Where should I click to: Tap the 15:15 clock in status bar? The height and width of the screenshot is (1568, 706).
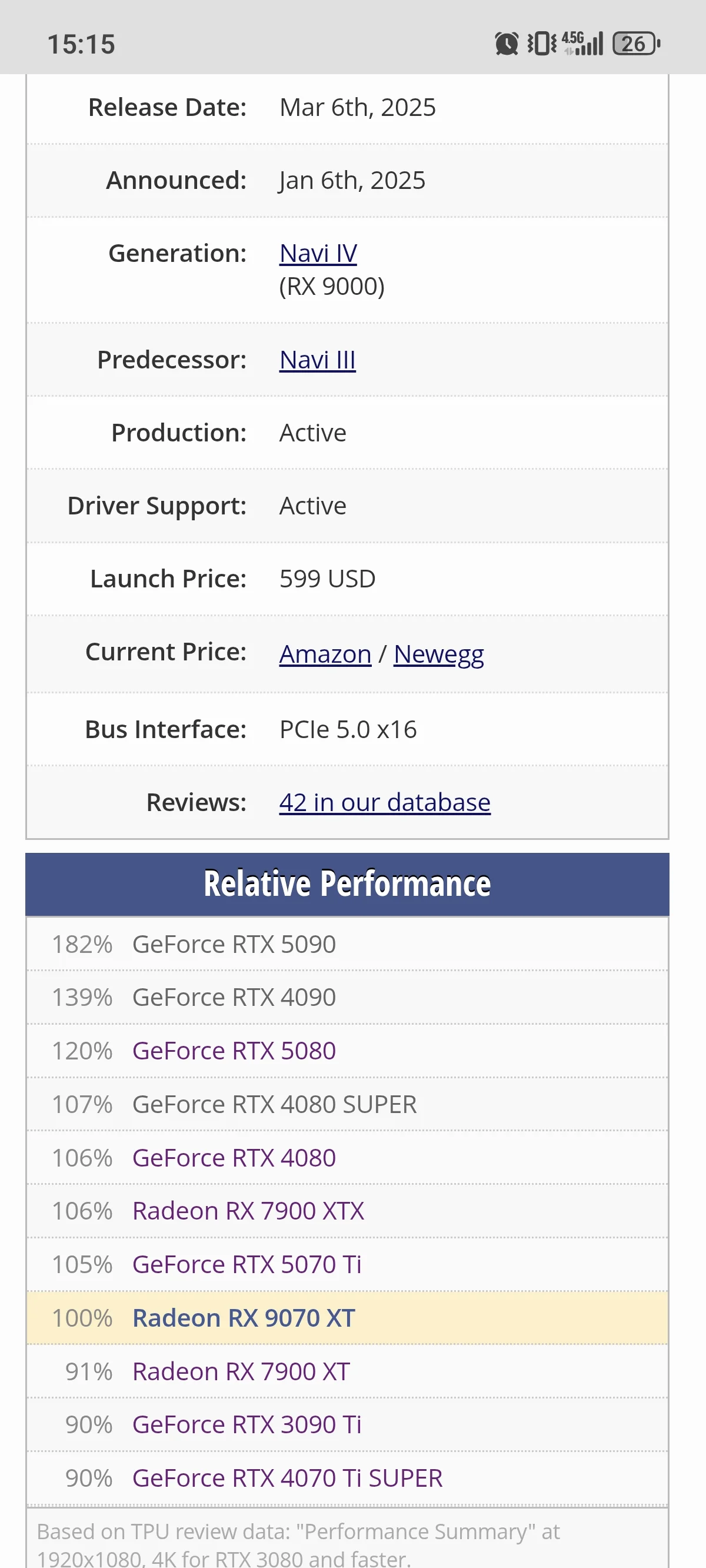click(x=82, y=44)
